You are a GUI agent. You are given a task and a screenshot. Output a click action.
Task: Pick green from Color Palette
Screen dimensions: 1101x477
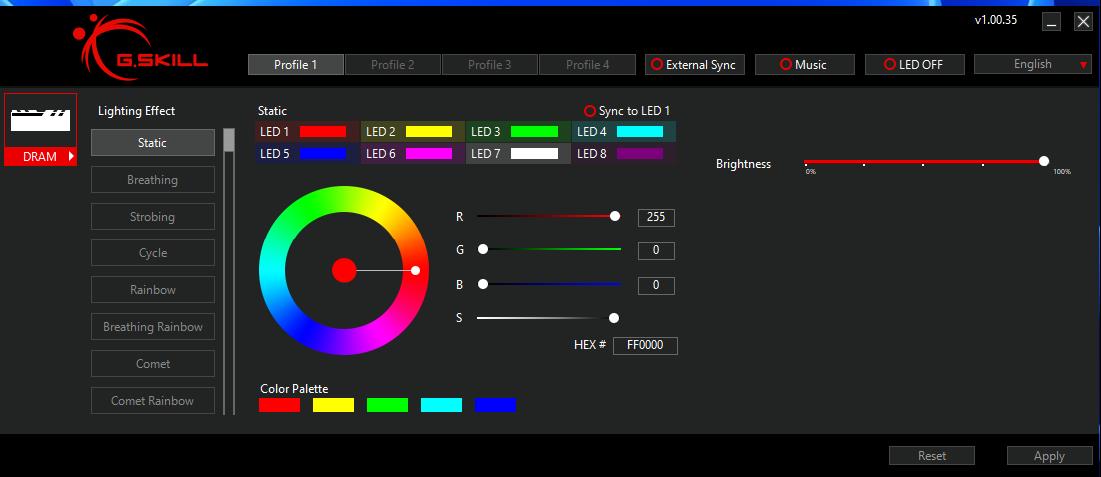tap(388, 405)
